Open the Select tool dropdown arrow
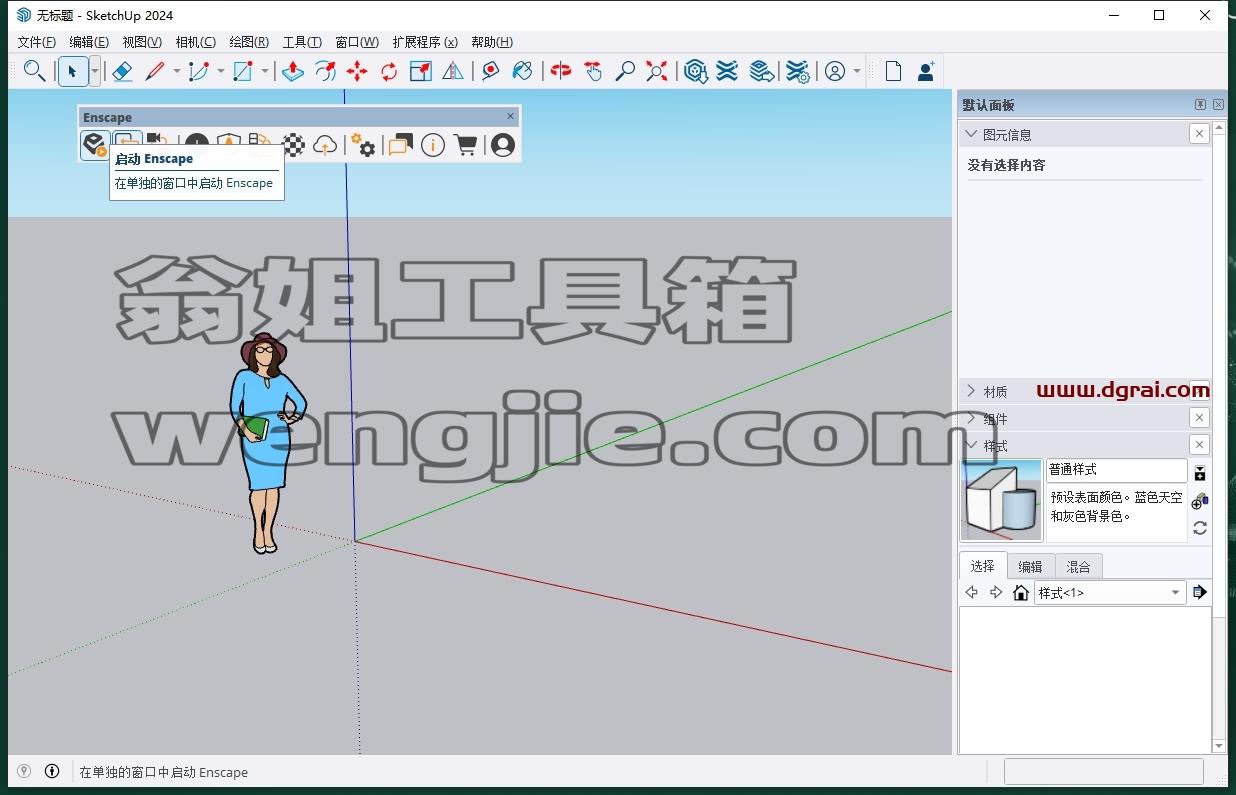This screenshot has height=795, width=1236. (x=95, y=71)
